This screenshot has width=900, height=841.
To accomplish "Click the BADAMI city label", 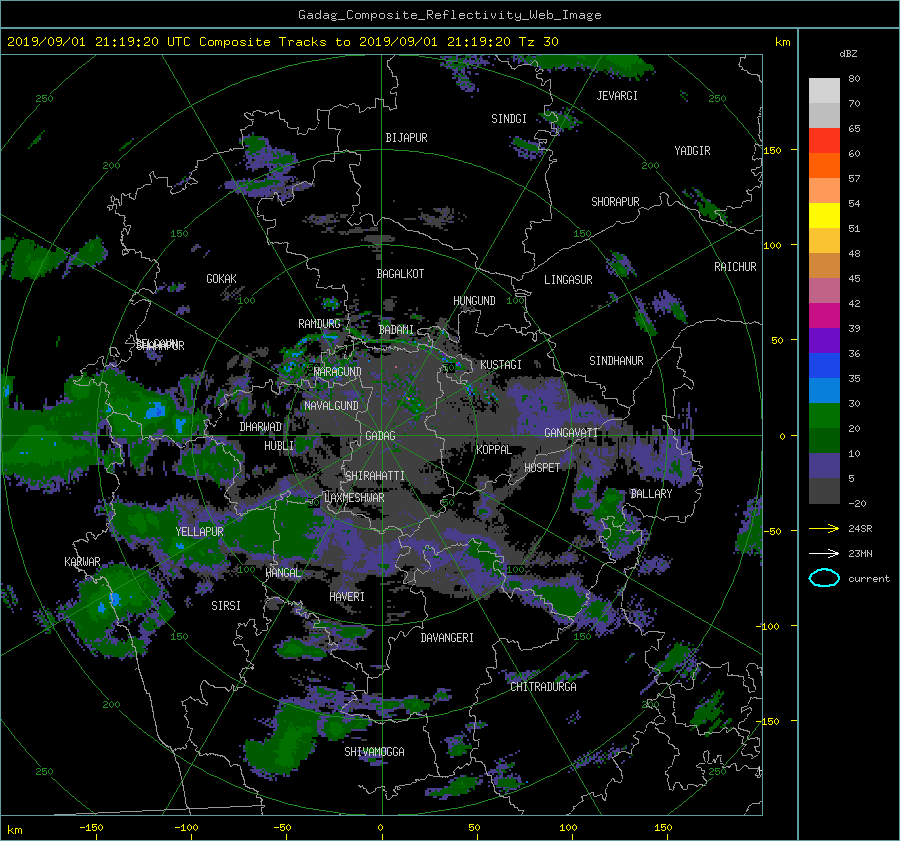I will [396, 330].
